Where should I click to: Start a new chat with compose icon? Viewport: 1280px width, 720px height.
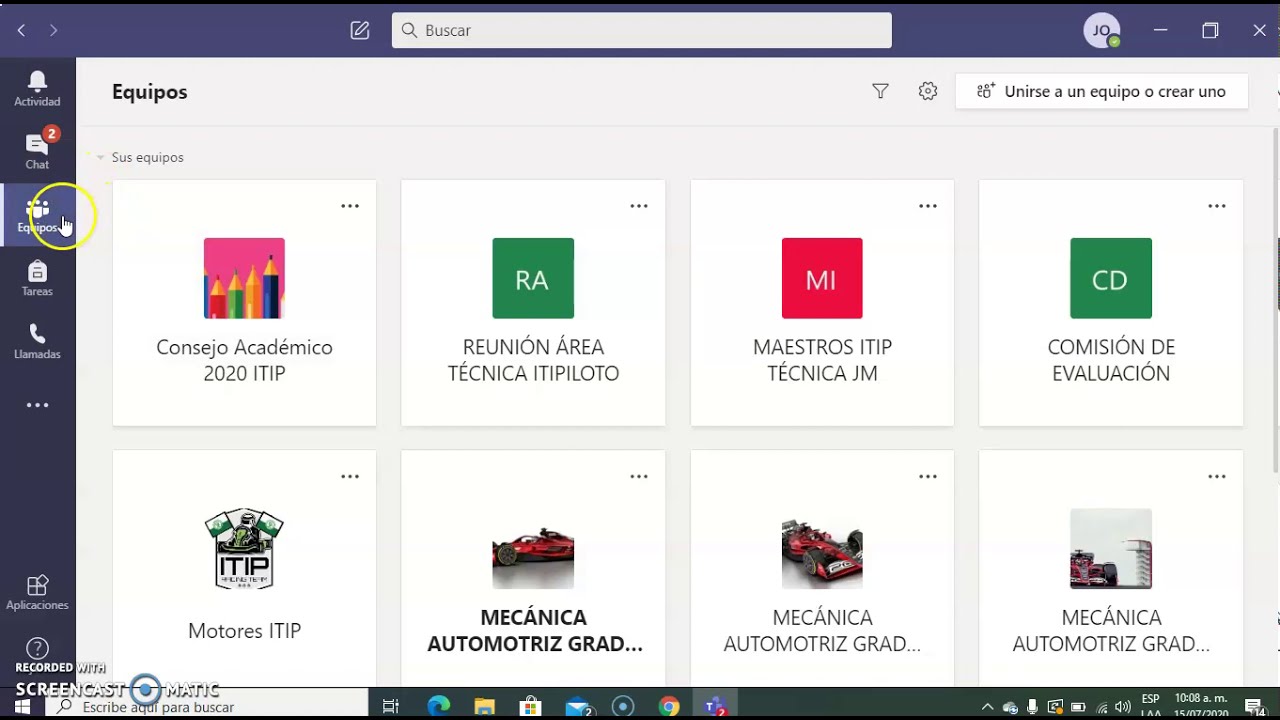click(360, 30)
